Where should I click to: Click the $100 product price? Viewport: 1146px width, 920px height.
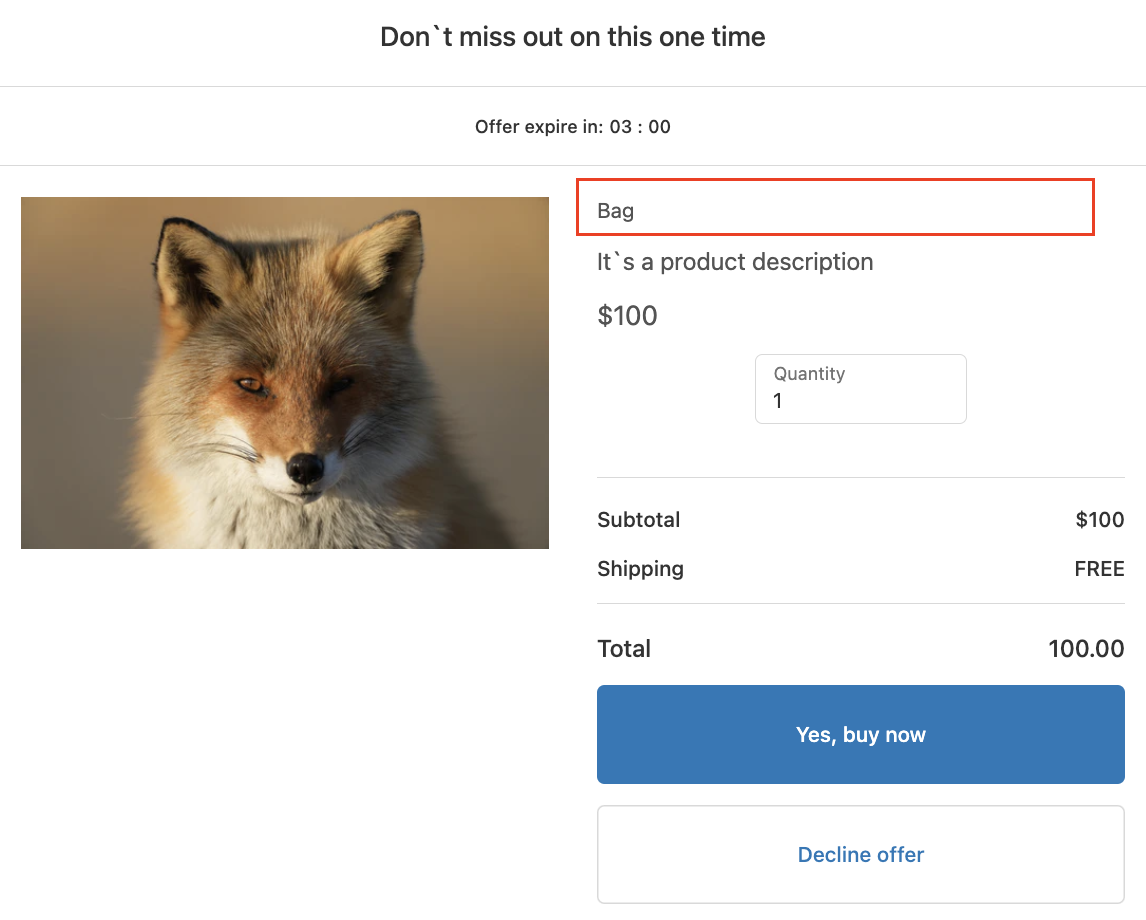pos(627,316)
